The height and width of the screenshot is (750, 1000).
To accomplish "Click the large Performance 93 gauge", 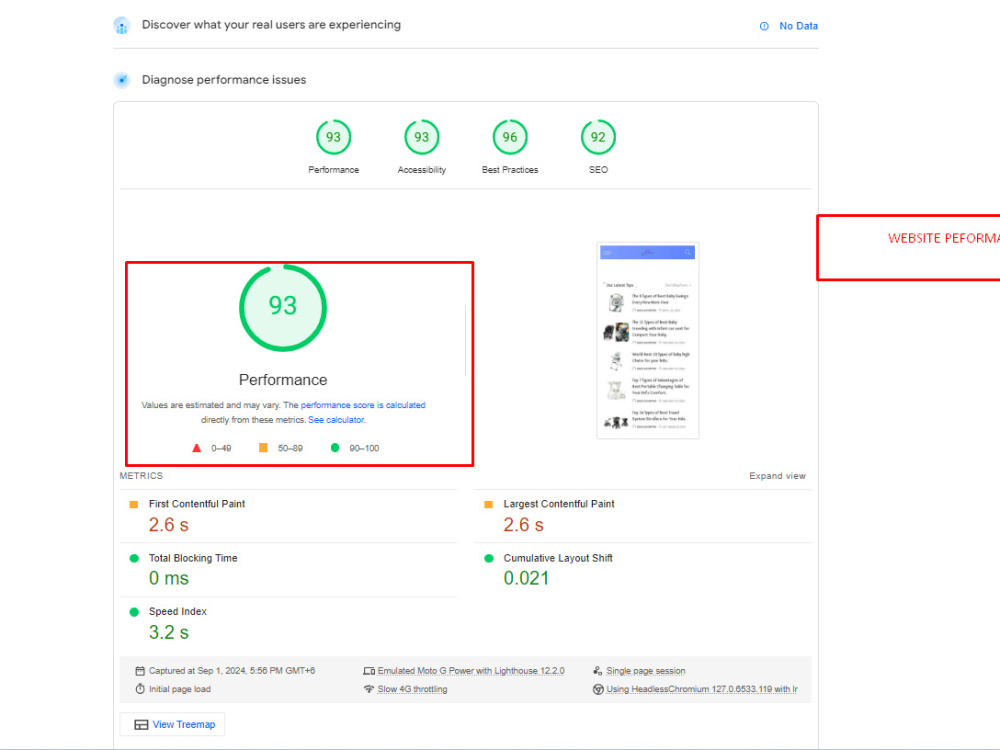I will (x=283, y=307).
